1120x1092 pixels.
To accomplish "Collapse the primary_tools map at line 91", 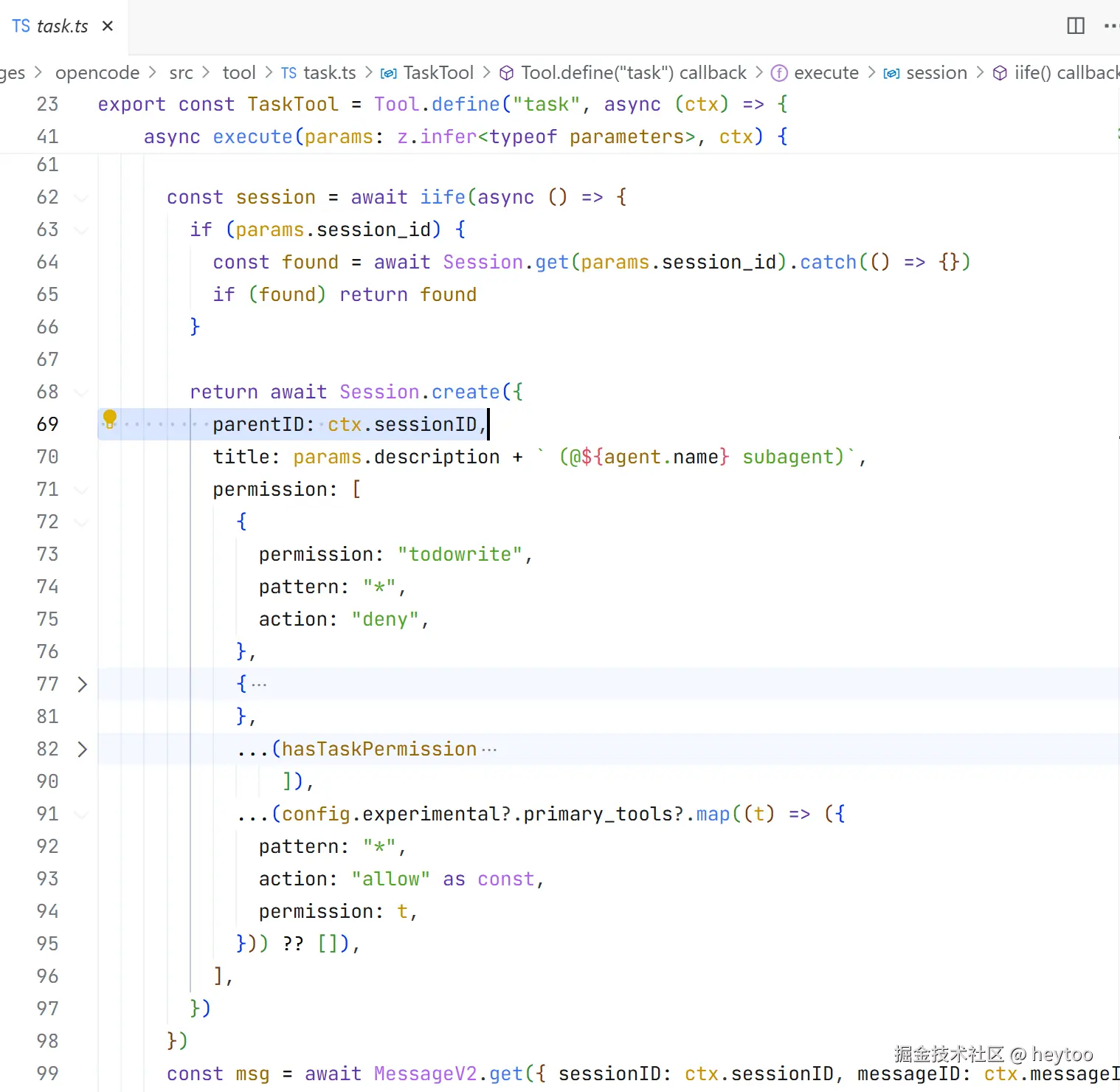I will pos(82,814).
